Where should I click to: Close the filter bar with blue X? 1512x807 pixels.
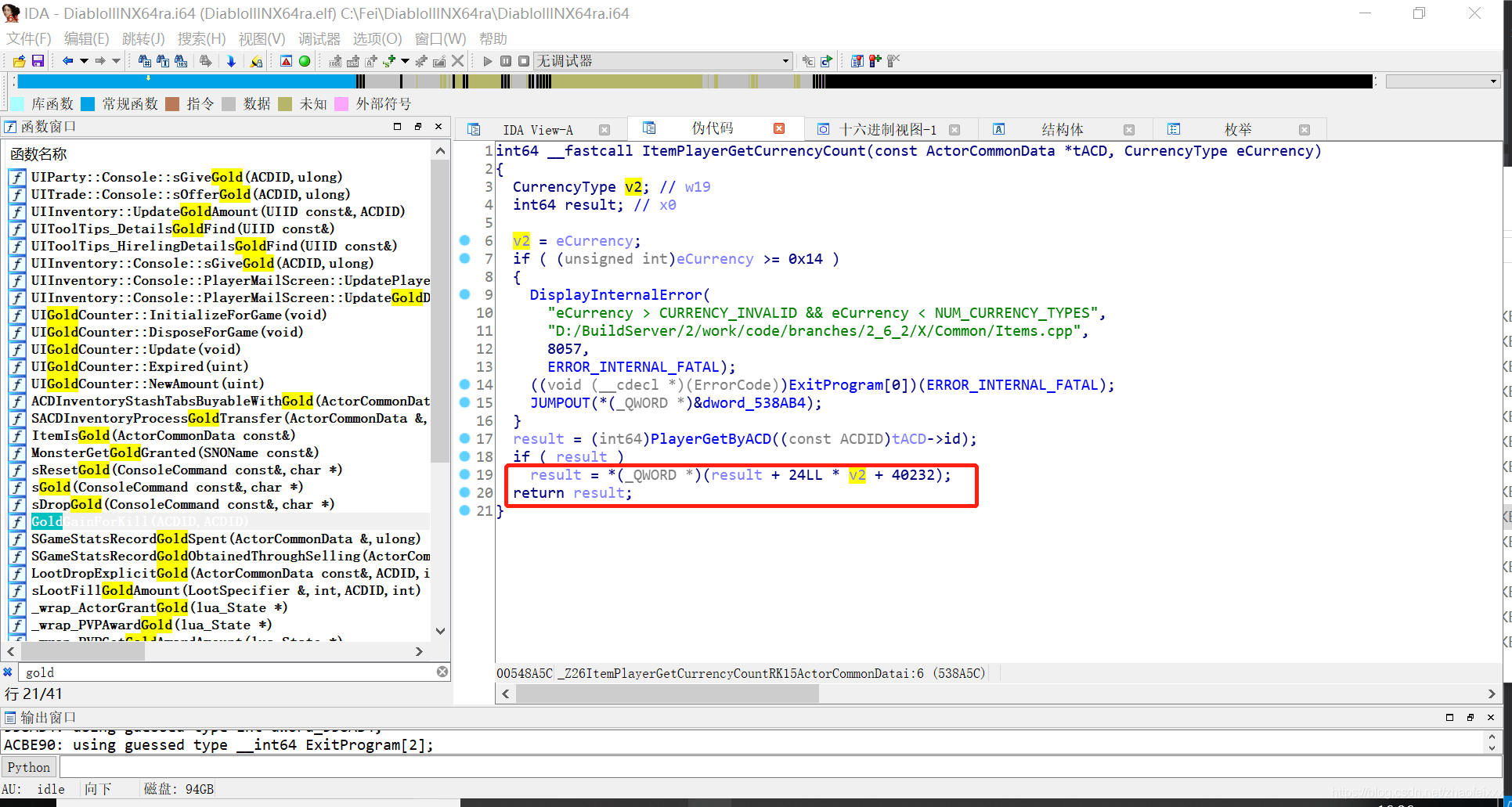click(x=8, y=672)
